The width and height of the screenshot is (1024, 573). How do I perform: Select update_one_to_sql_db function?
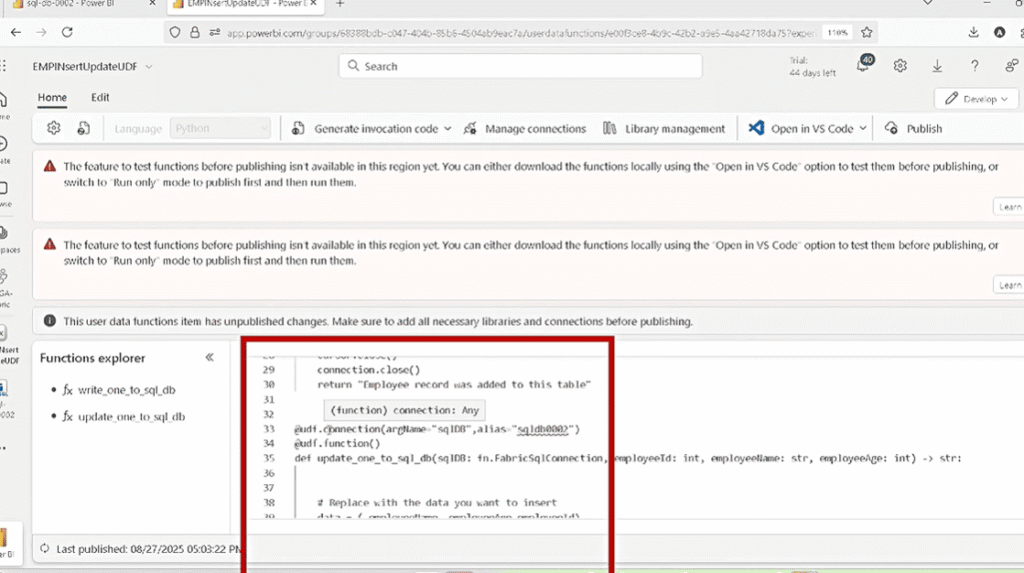tap(131, 416)
